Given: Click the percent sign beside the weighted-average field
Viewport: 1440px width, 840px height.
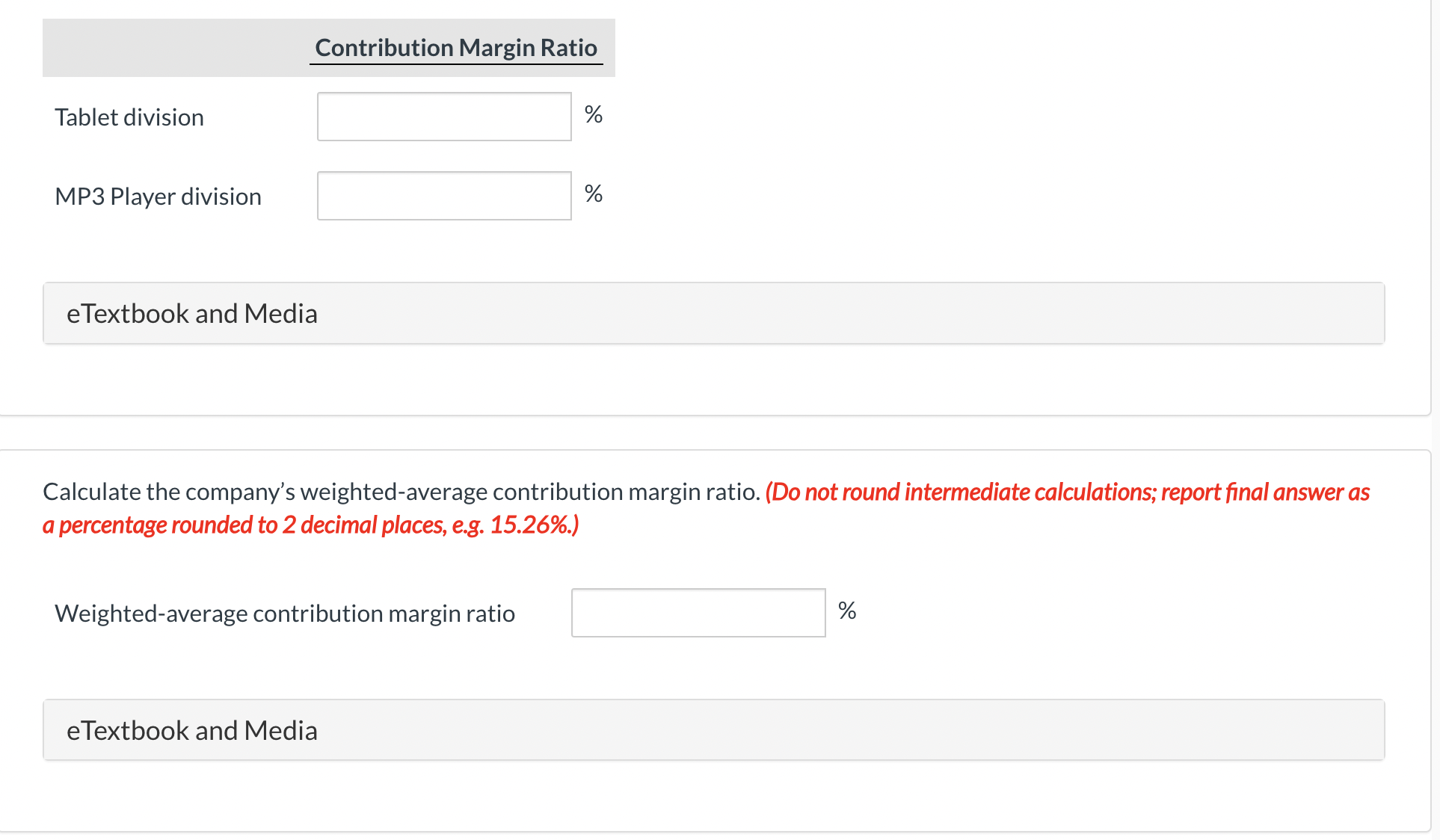Looking at the screenshot, I should (x=848, y=611).
